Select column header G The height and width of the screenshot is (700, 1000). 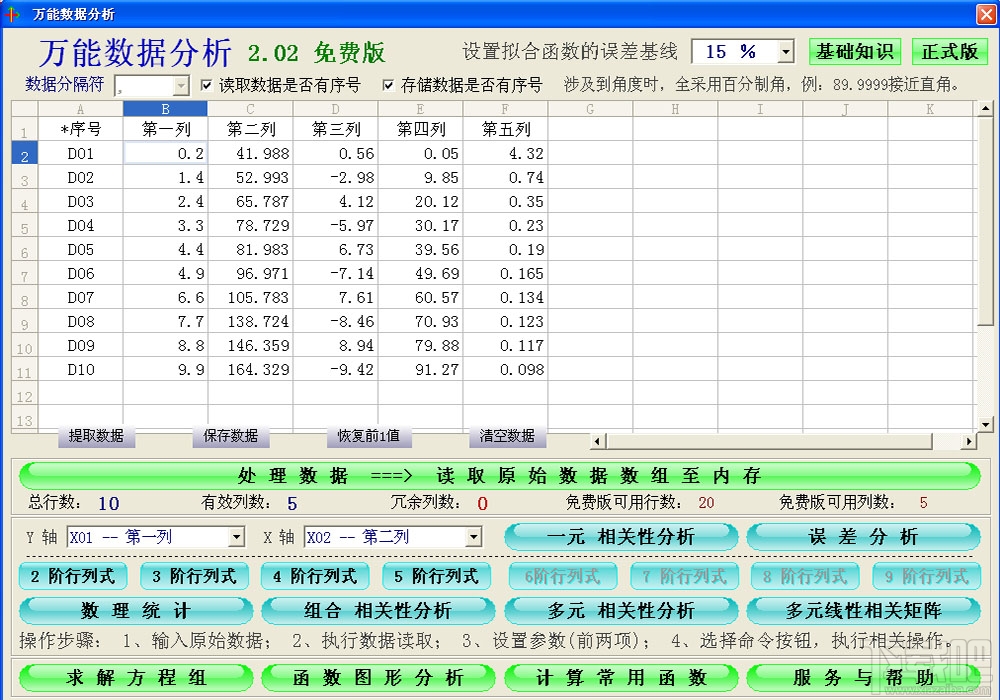(590, 109)
